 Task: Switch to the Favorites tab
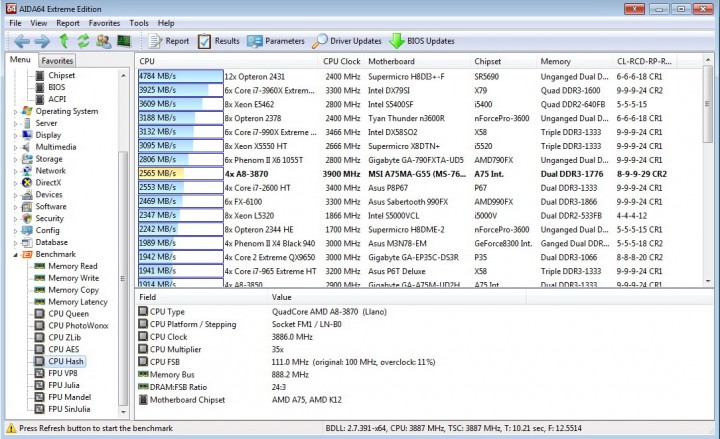point(57,61)
